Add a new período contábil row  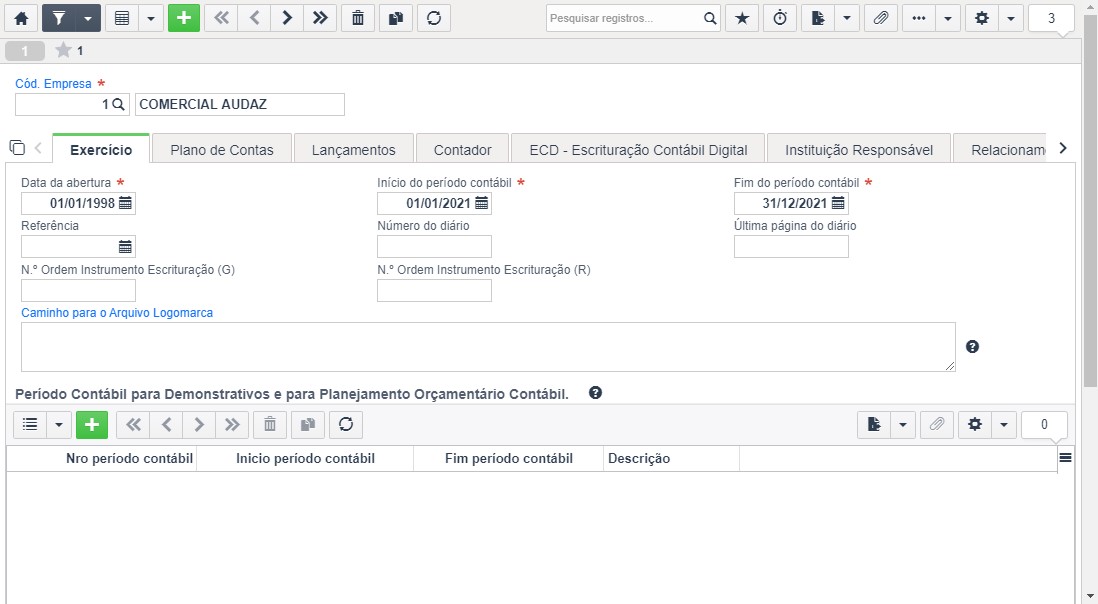click(92, 424)
